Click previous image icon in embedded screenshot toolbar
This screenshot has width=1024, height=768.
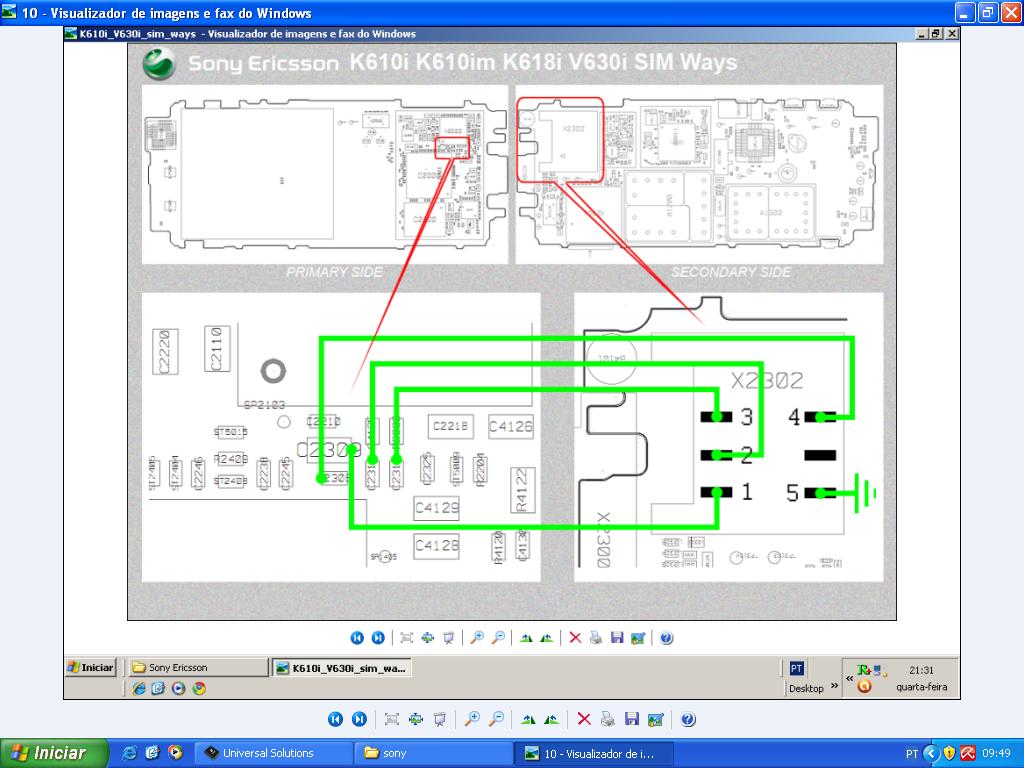(357, 637)
